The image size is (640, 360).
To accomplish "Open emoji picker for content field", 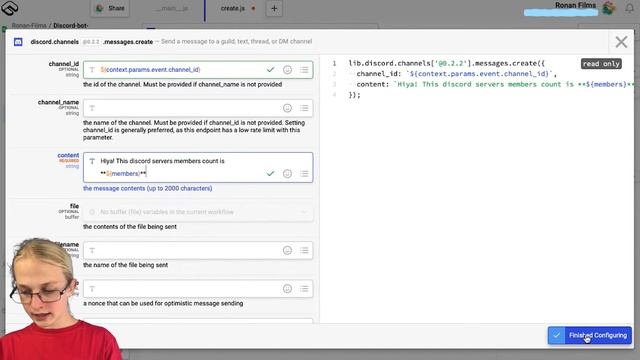I will click(x=287, y=173).
